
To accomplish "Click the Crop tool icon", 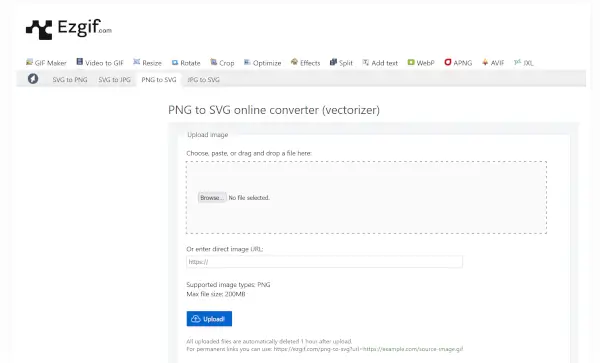I will tap(214, 62).
